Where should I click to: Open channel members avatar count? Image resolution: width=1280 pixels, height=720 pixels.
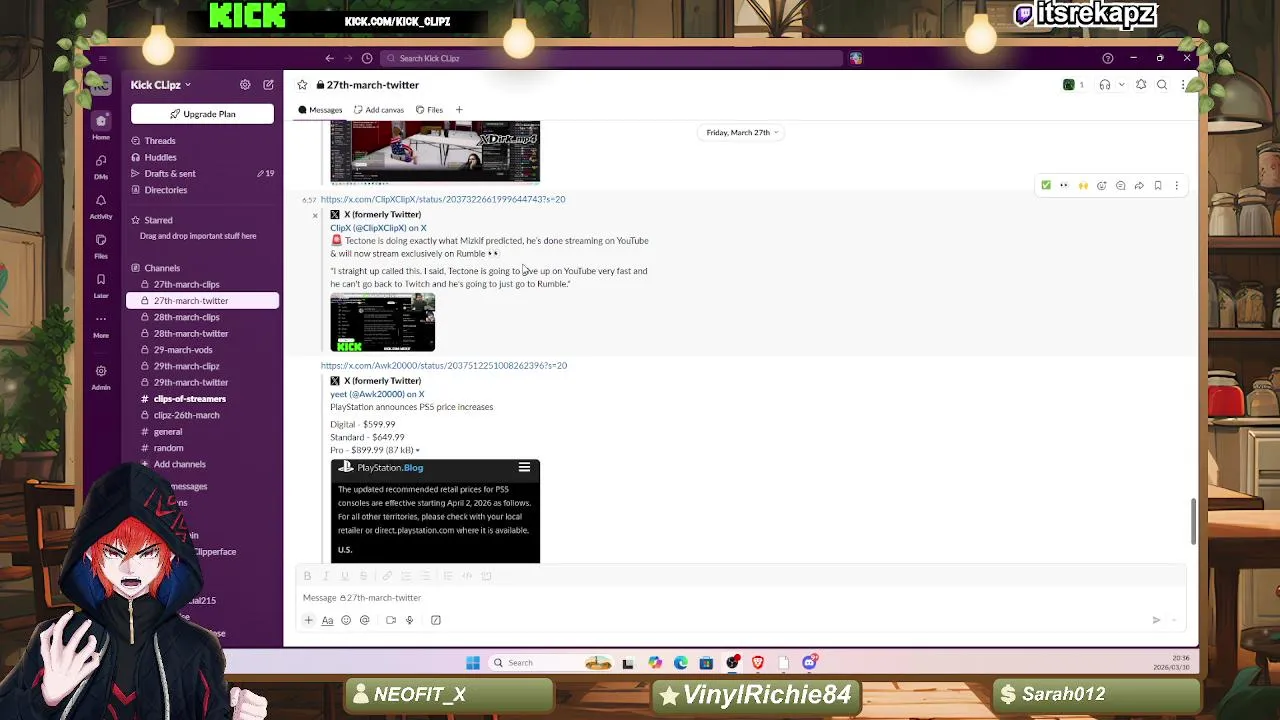point(1073,85)
